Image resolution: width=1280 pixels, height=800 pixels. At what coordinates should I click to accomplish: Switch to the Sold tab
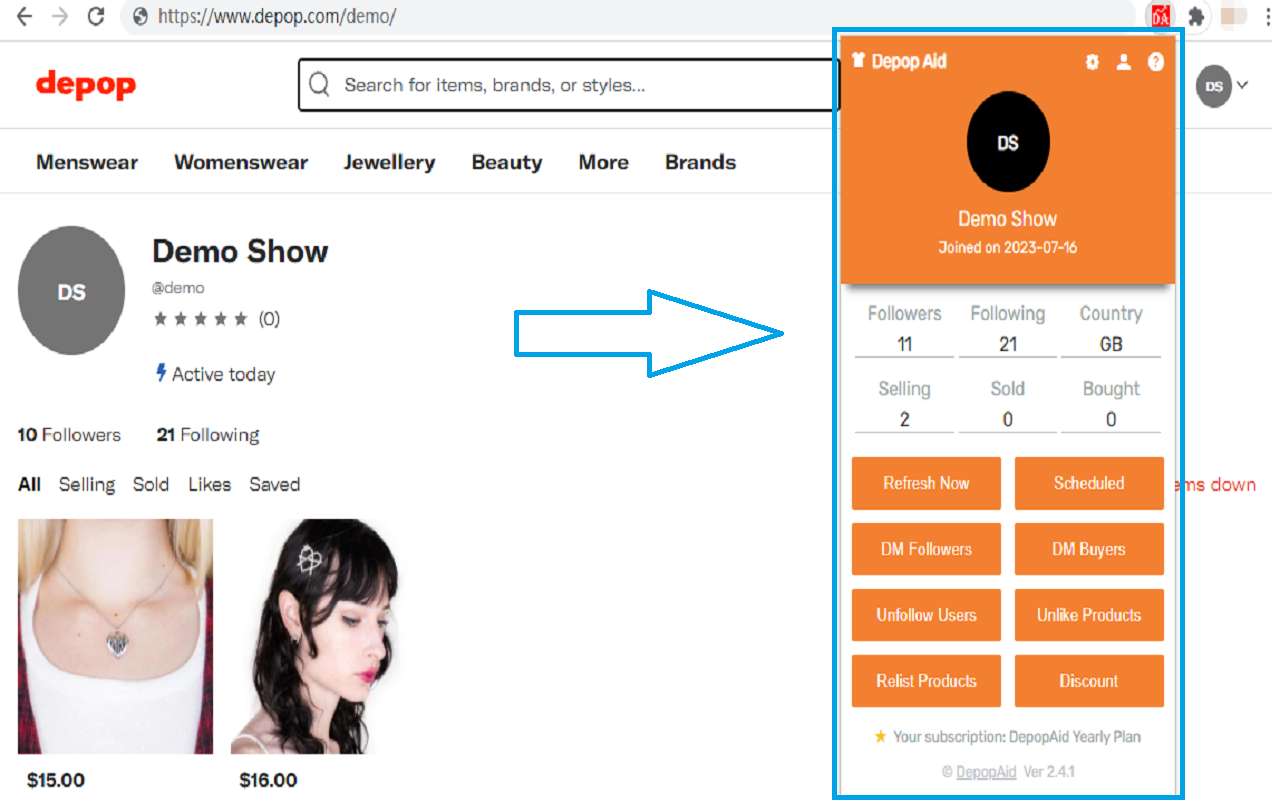point(151,484)
